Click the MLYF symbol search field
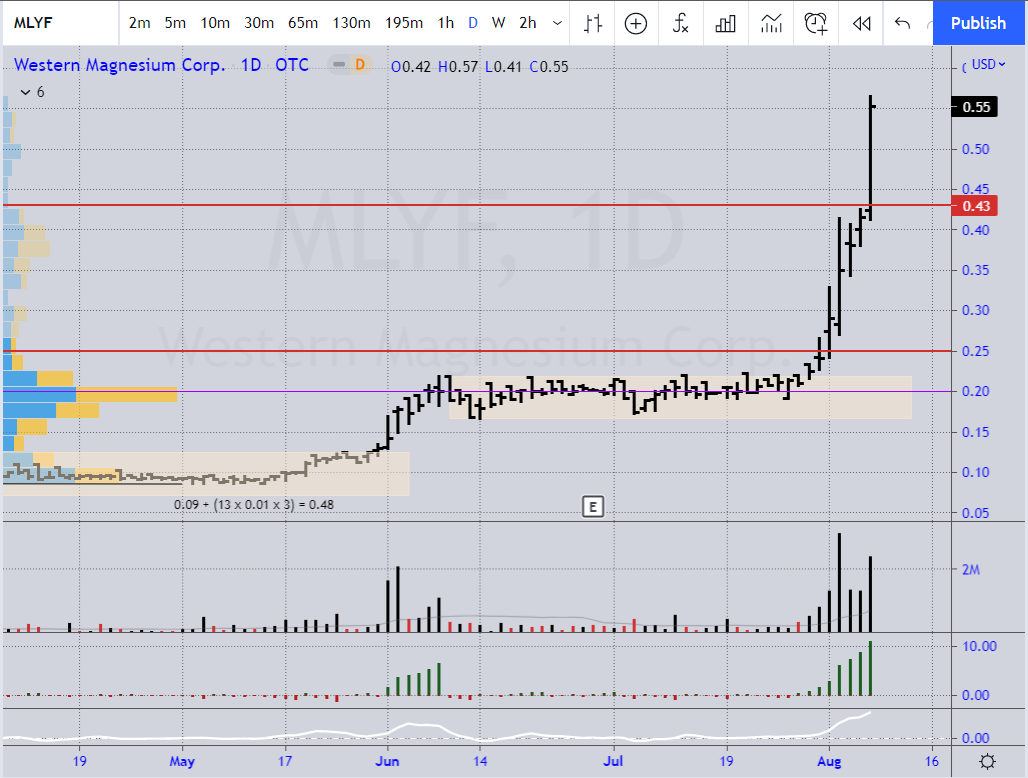Screen dimensions: 1028x778 [x=50, y=23]
